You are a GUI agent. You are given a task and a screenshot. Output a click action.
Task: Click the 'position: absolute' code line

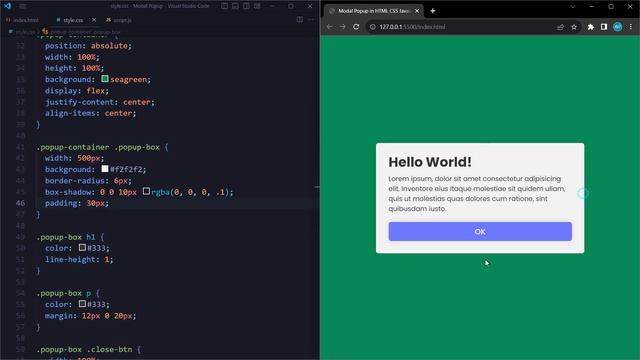[x=89, y=46]
